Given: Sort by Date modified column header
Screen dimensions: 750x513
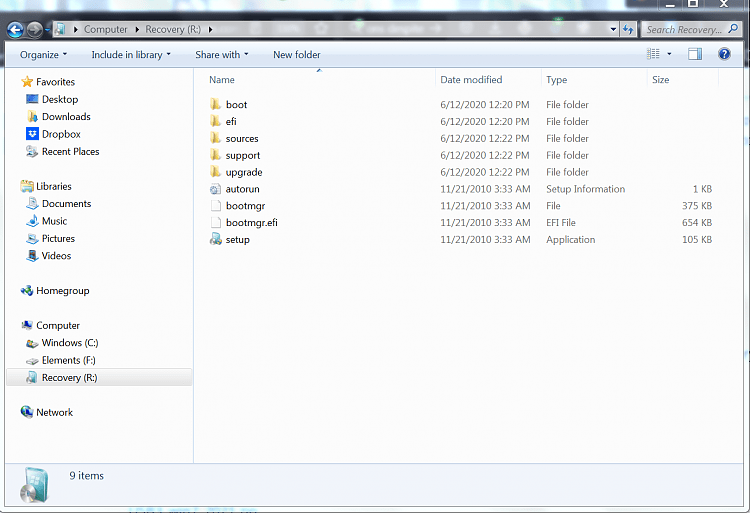Looking at the screenshot, I should click(471, 80).
